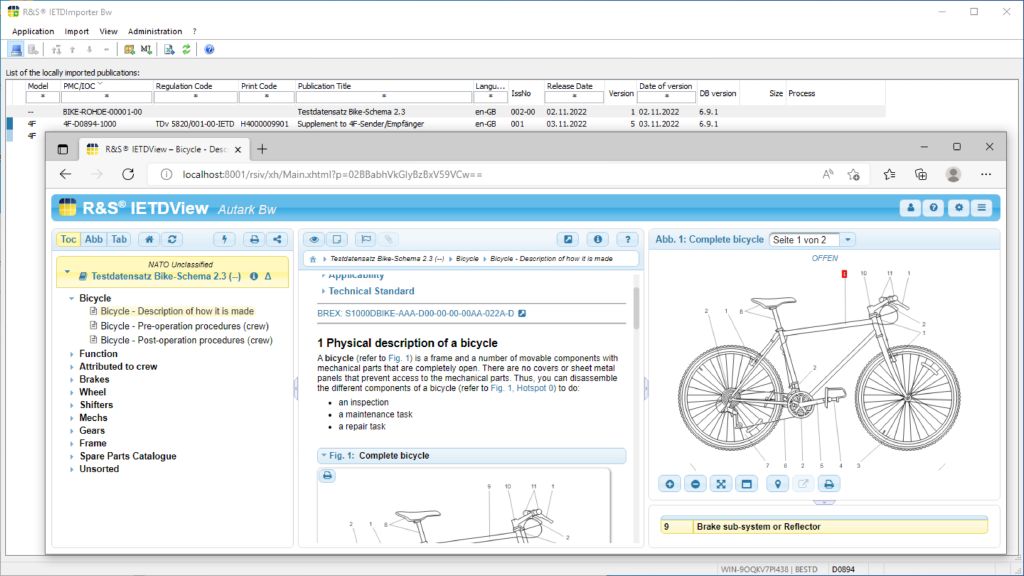Print the figure with graphic panel printer icon
The width and height of the screenshot is (1024, 576).
point(829,484)
